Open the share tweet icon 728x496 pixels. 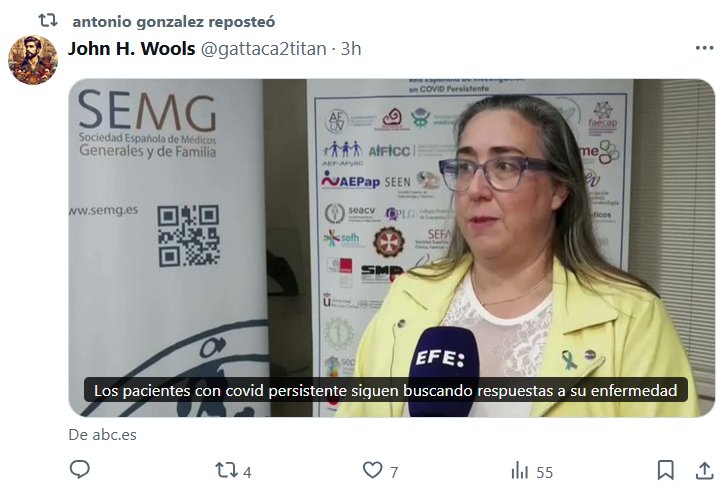(704, 470)
